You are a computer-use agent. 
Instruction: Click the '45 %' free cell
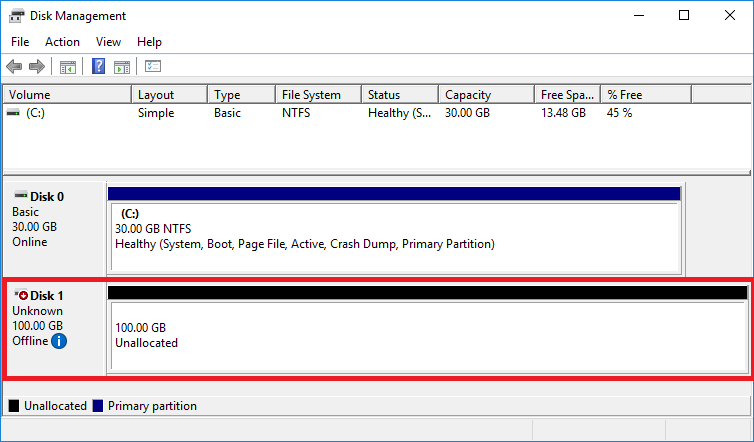click(619, 113)
